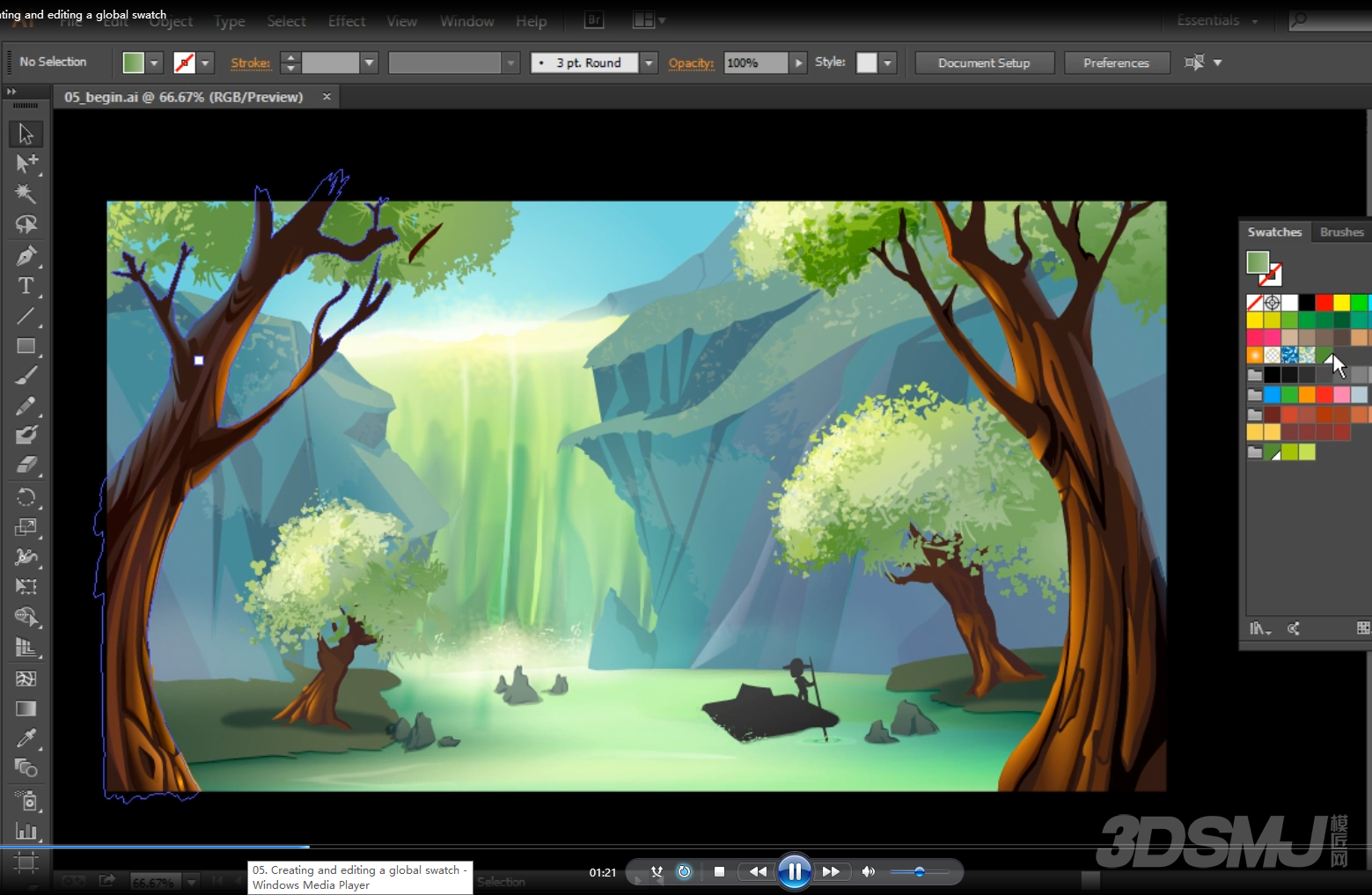
Task: Select the Paintbrush tool
Action: [26, 376]
